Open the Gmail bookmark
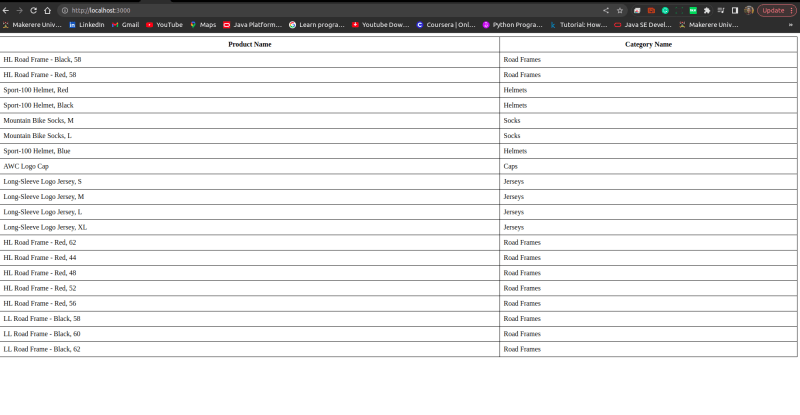This screenshot has width=800, height=415. point(126,25)
